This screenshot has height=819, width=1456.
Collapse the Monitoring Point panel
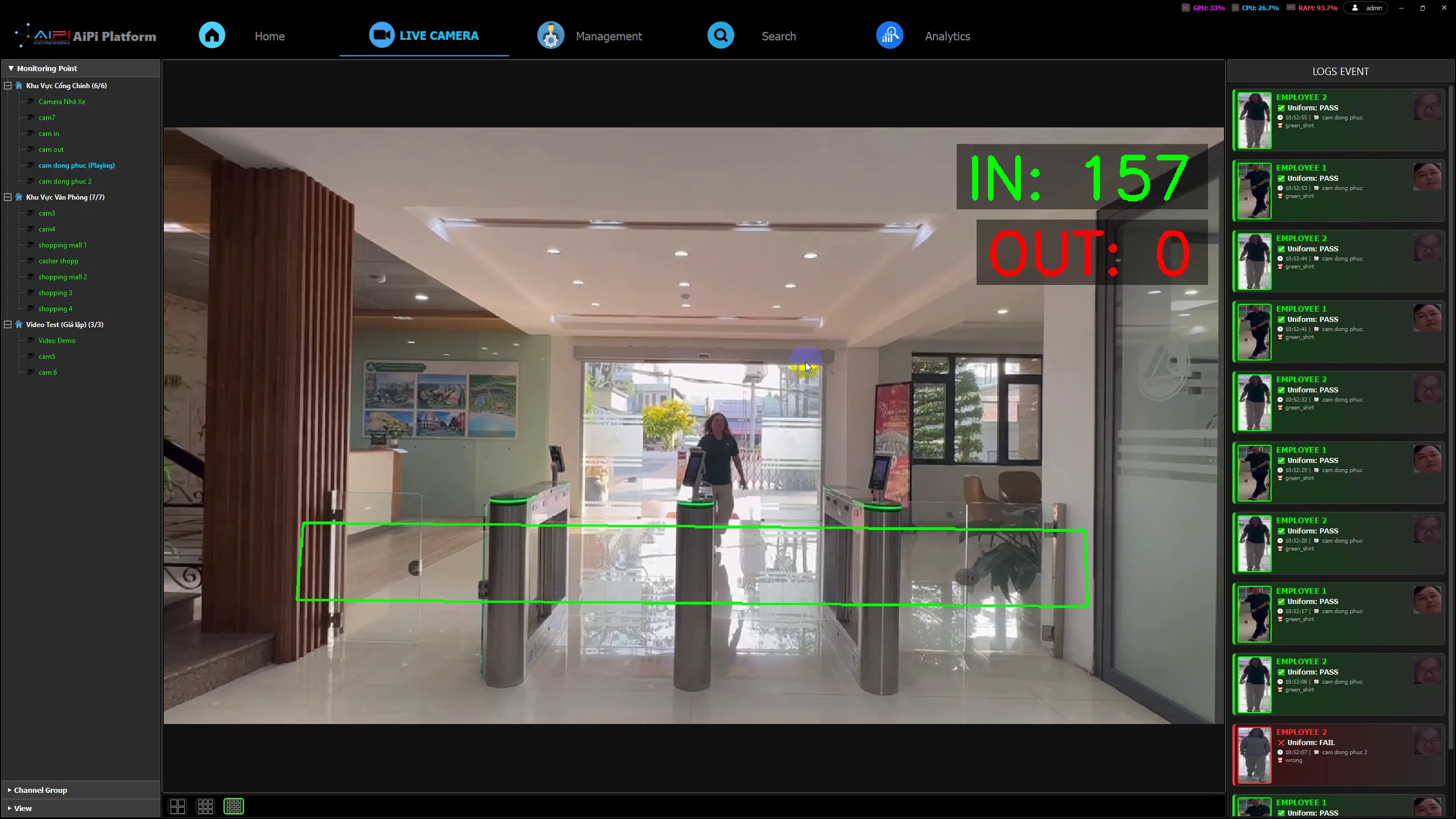coord(11,68)
